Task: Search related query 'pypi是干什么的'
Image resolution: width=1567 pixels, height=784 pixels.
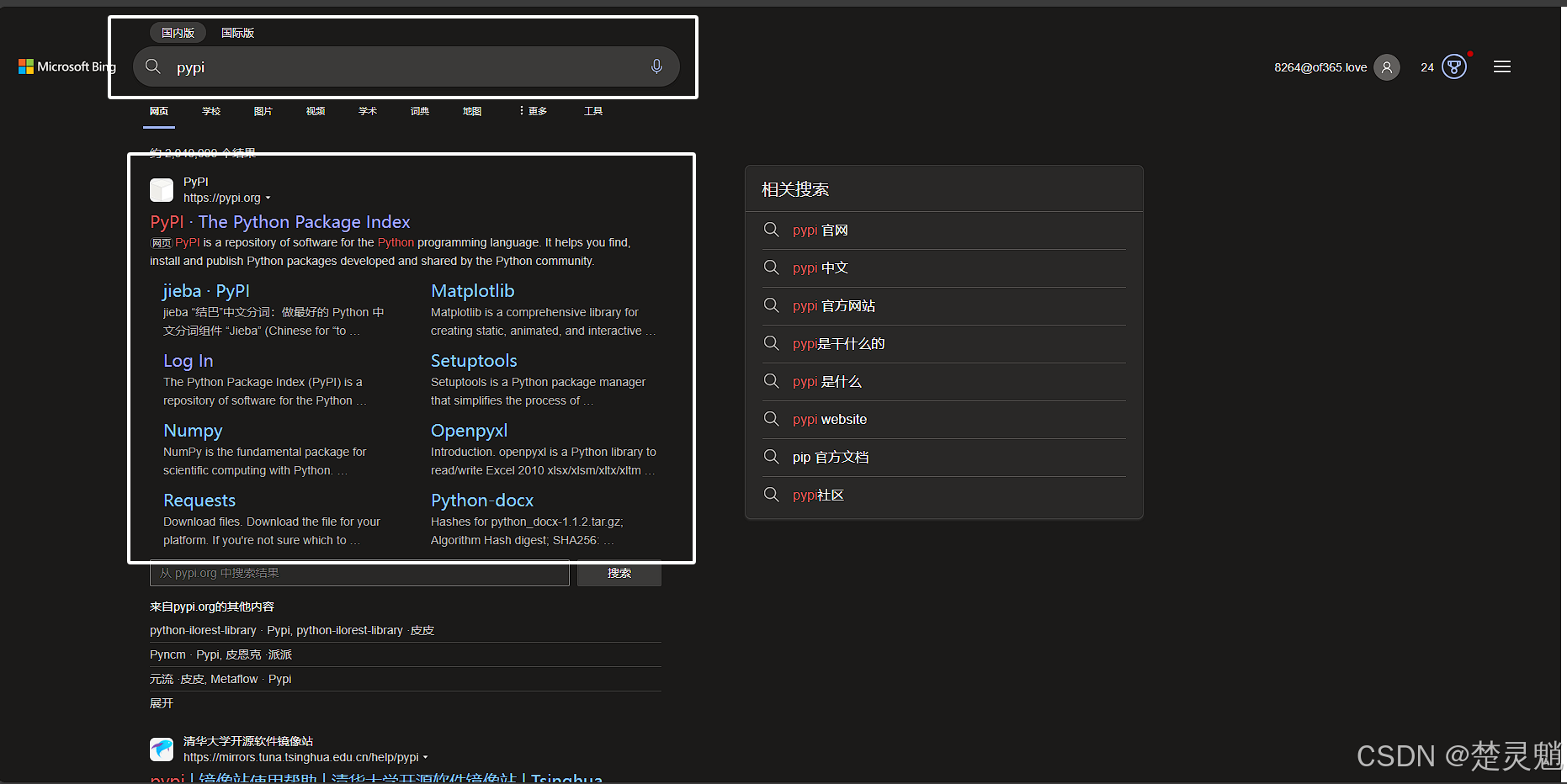Action: point(838,343)
